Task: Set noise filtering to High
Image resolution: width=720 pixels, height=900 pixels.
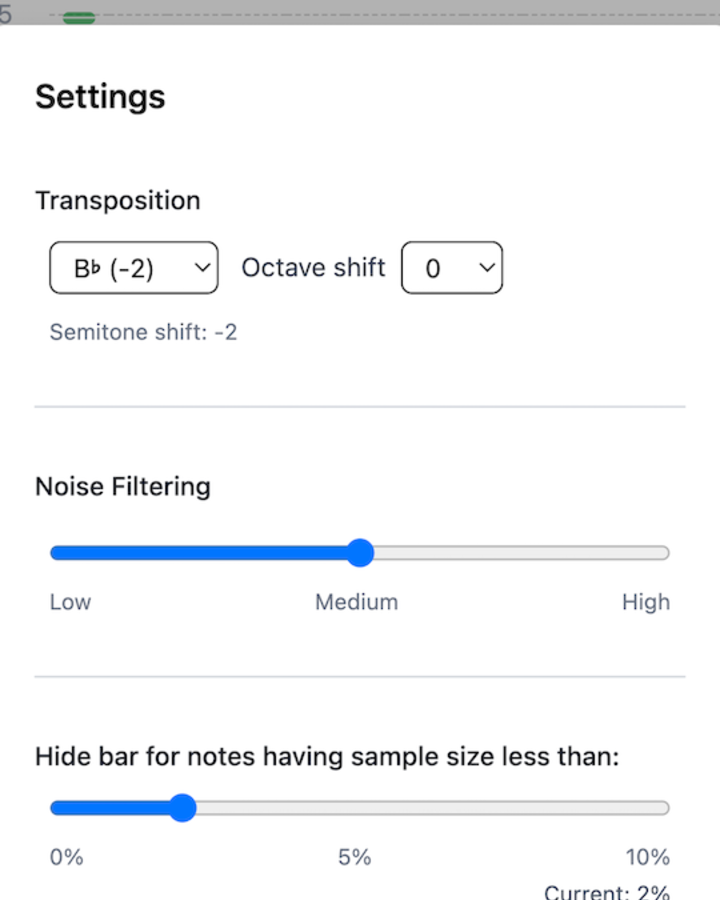Action: [664, 552]
